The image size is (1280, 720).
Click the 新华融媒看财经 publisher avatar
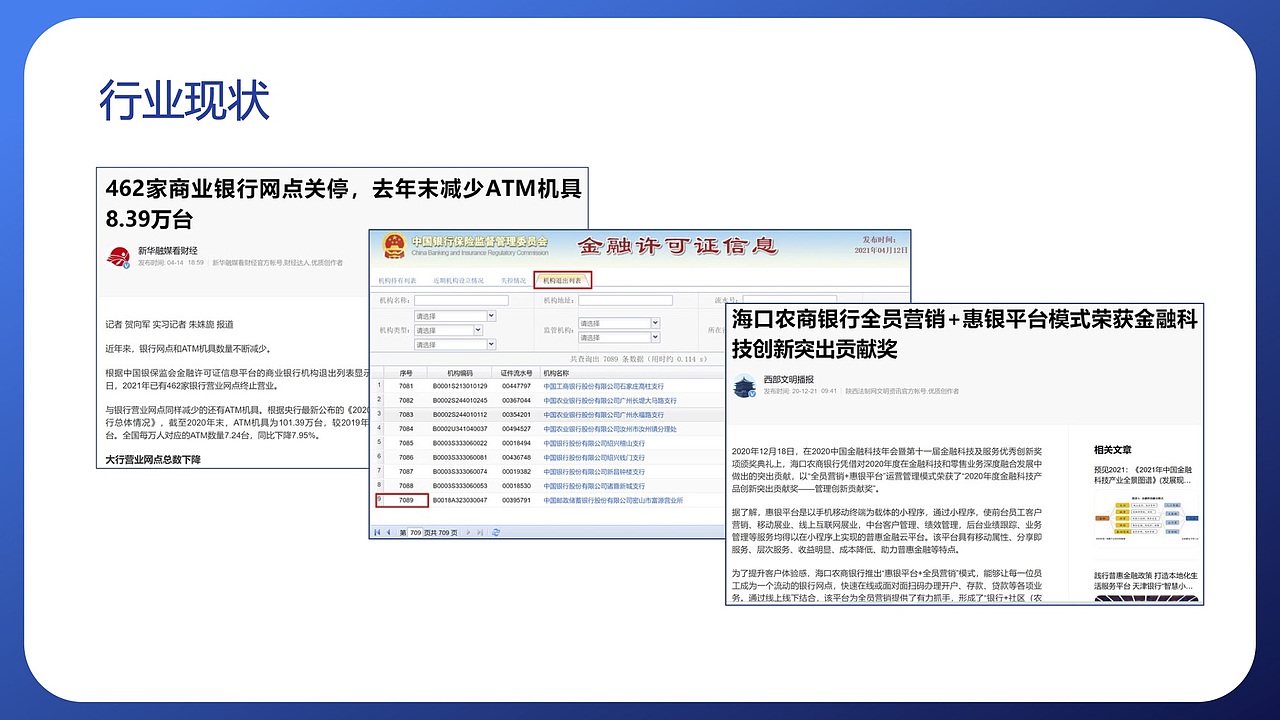click(120, 257)
